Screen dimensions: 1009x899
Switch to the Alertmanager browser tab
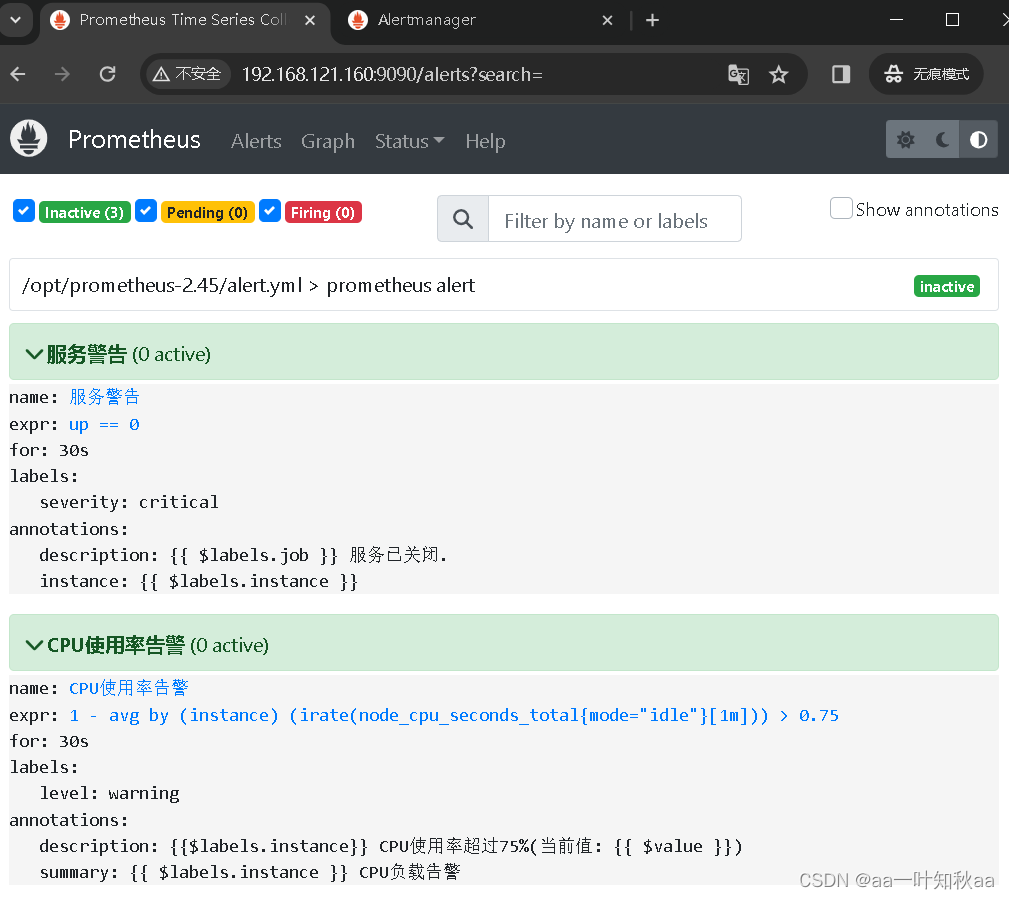pyautogui.click(x=479, y=22)
